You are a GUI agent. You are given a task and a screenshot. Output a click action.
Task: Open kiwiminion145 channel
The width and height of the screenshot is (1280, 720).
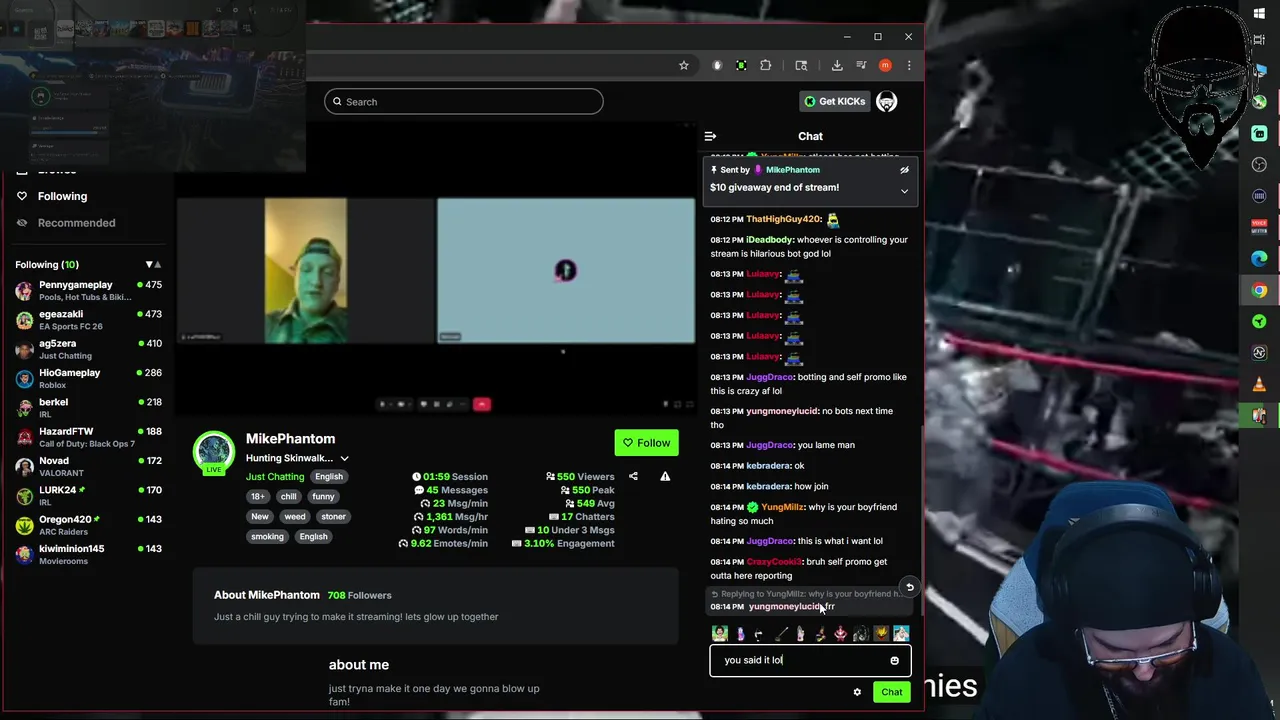point(88,554)
